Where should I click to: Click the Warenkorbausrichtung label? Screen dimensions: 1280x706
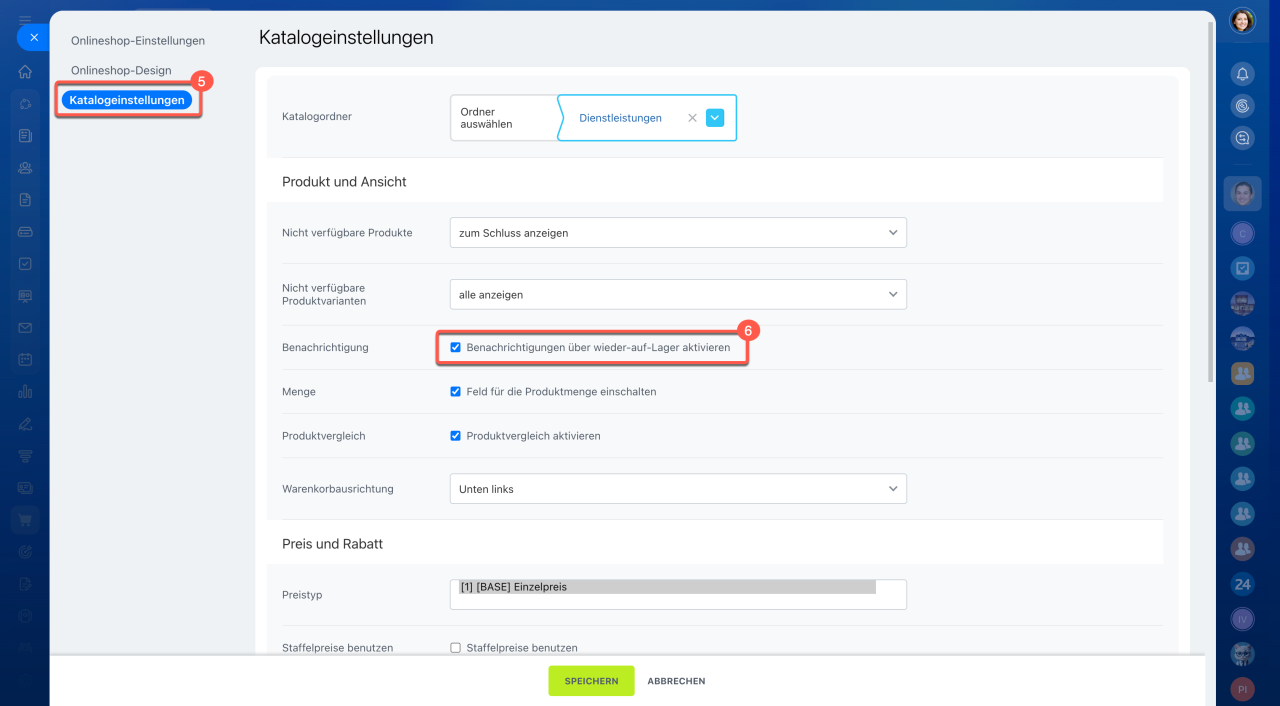pyautogui.click(x=338, y=489)
